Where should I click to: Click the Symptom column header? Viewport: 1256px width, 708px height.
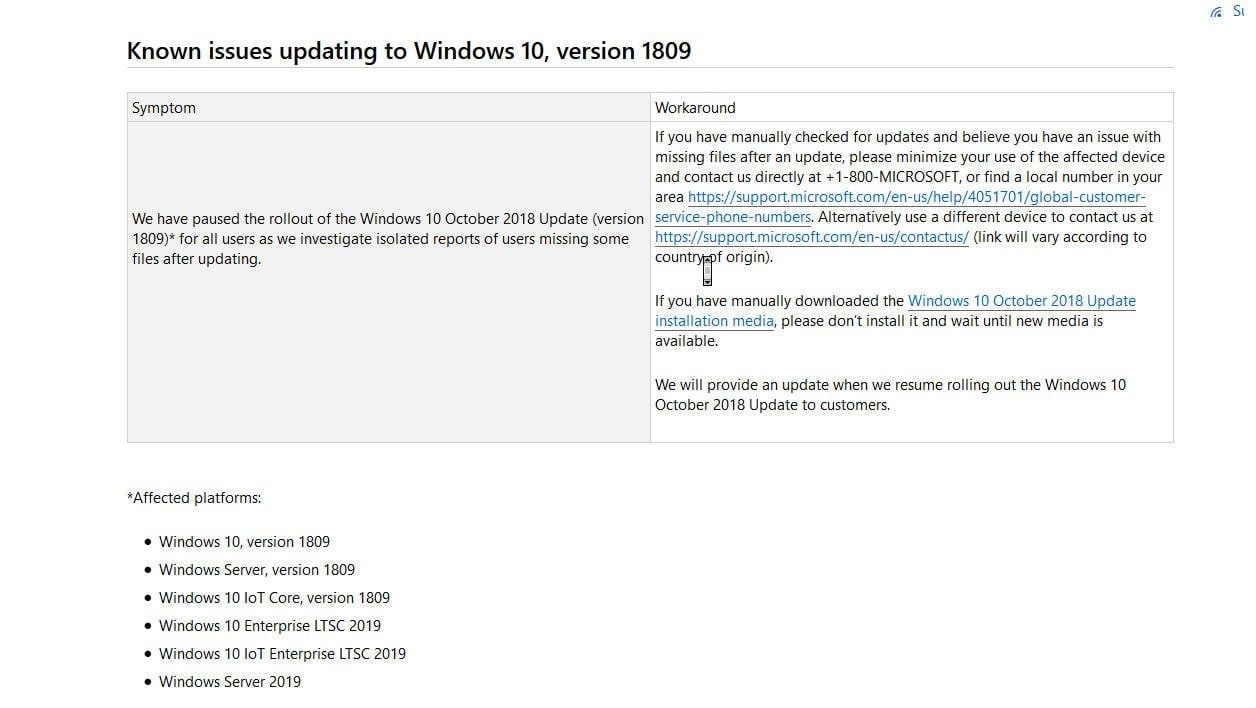tap(164, 108)
